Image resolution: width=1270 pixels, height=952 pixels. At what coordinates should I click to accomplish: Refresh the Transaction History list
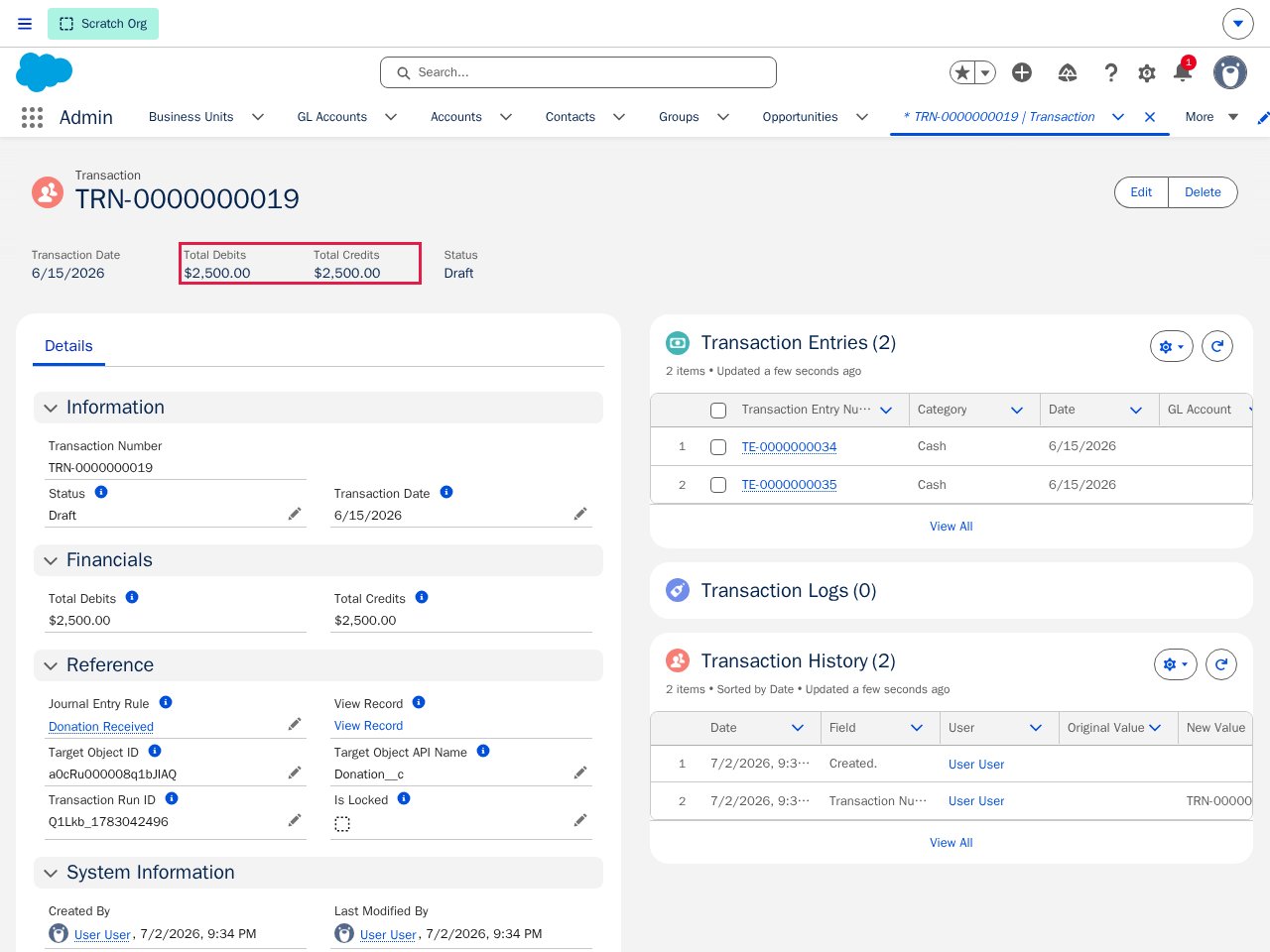(x=1221, y=664)
